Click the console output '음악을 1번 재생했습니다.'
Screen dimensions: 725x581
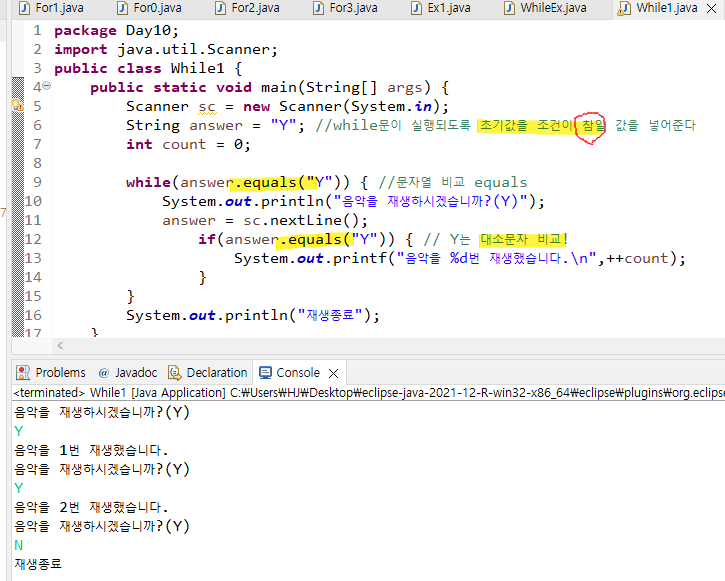91,450
